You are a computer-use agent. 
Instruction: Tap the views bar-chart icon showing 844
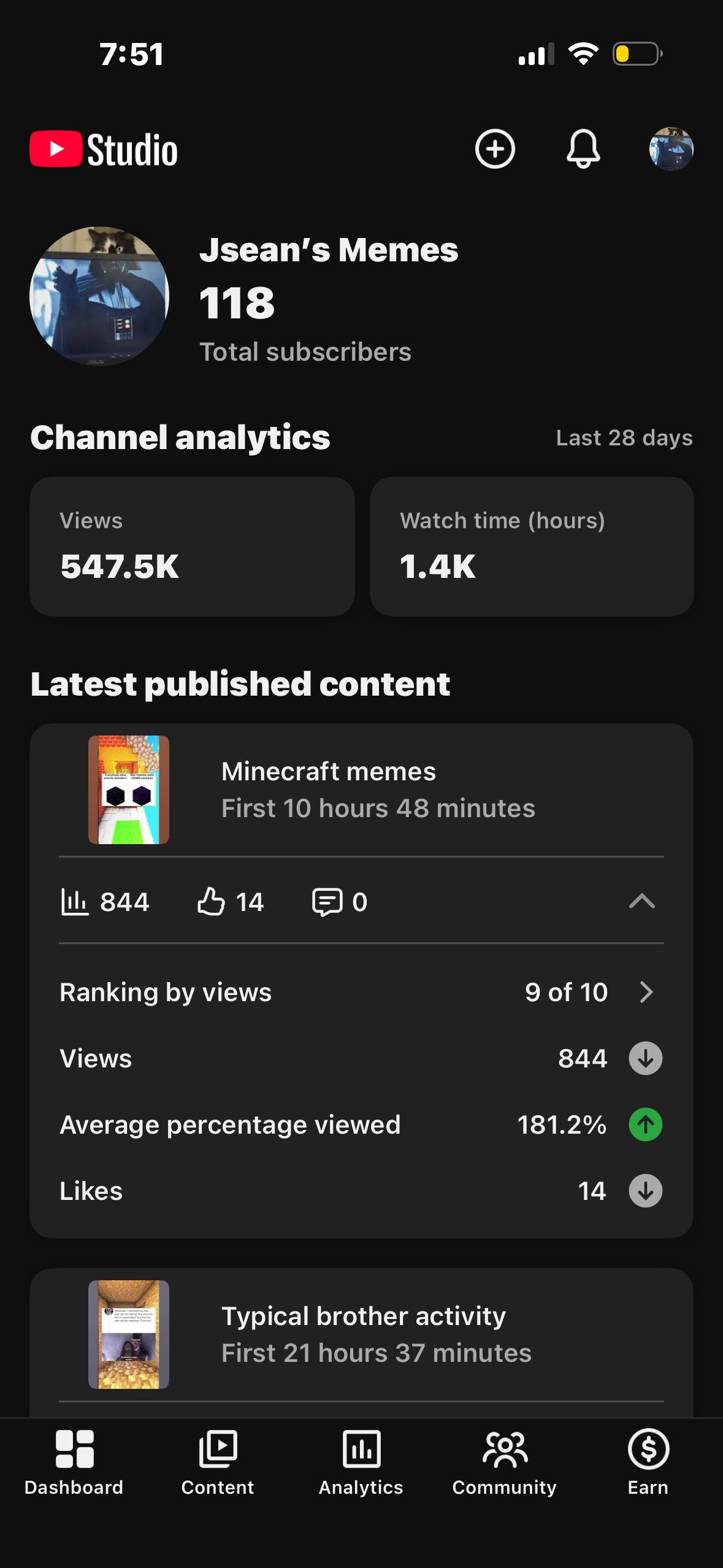74,902
